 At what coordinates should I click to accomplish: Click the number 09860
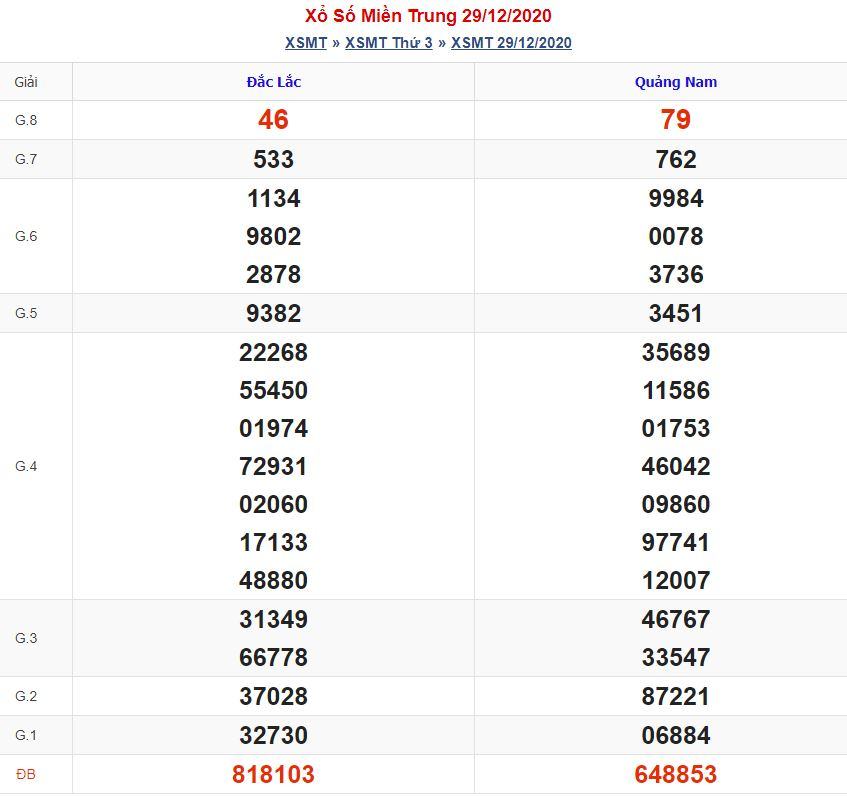tap(676, 504)
